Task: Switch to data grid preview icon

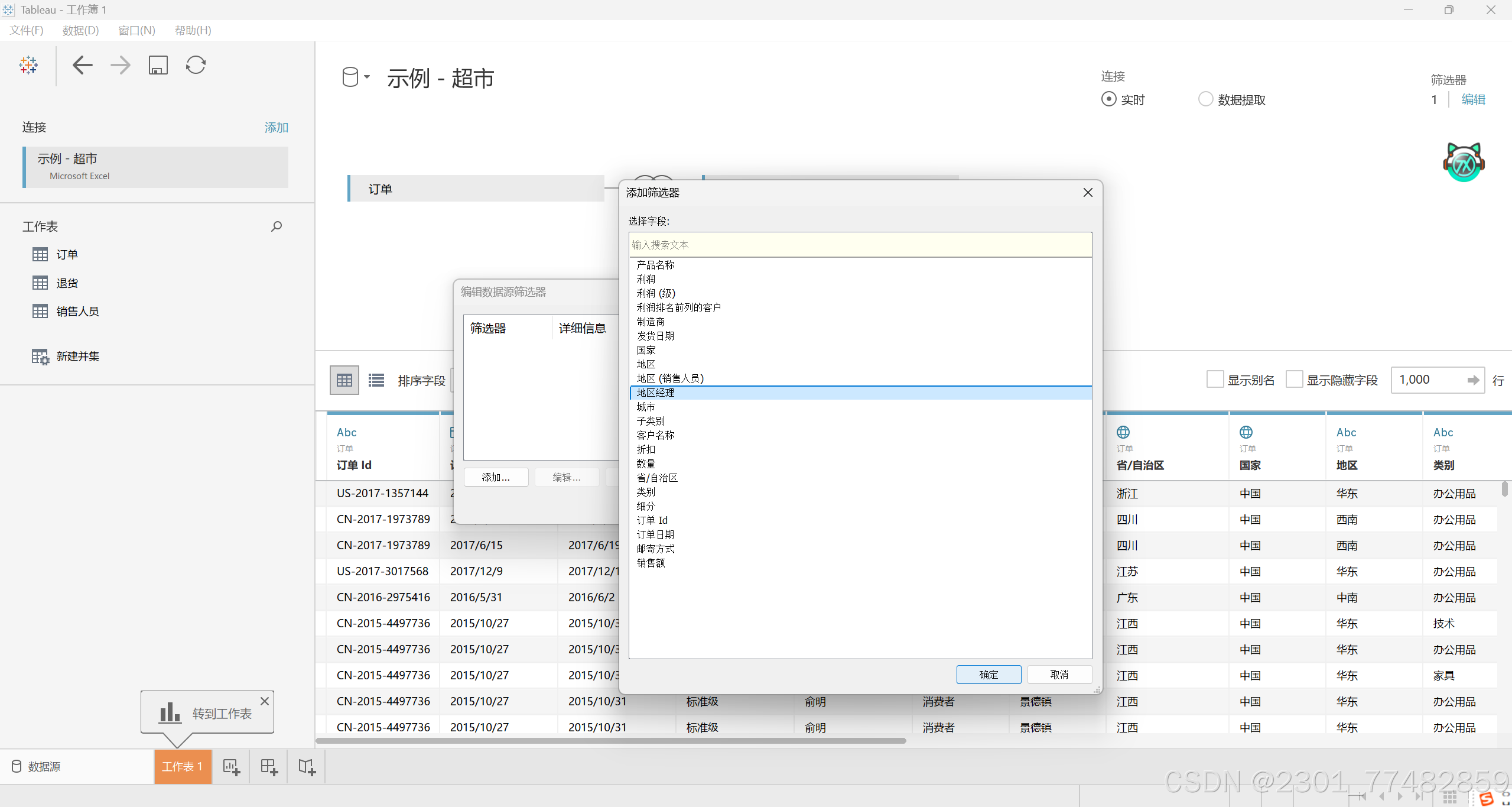Action: (x=344, y=380)
